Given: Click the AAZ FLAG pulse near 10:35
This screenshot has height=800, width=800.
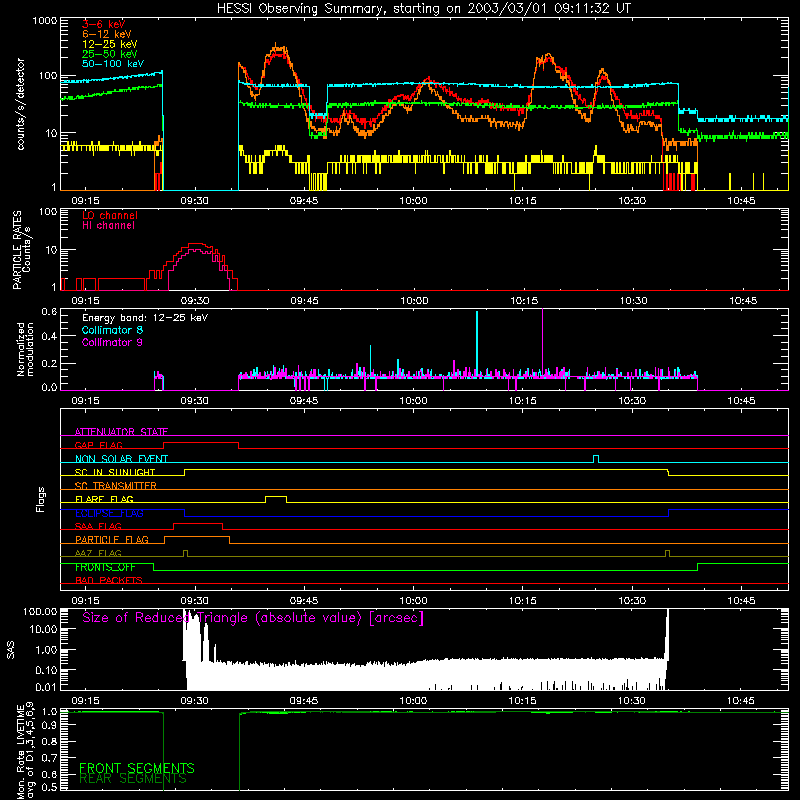Looking at the screenshot, I should (x=667, y=553).
